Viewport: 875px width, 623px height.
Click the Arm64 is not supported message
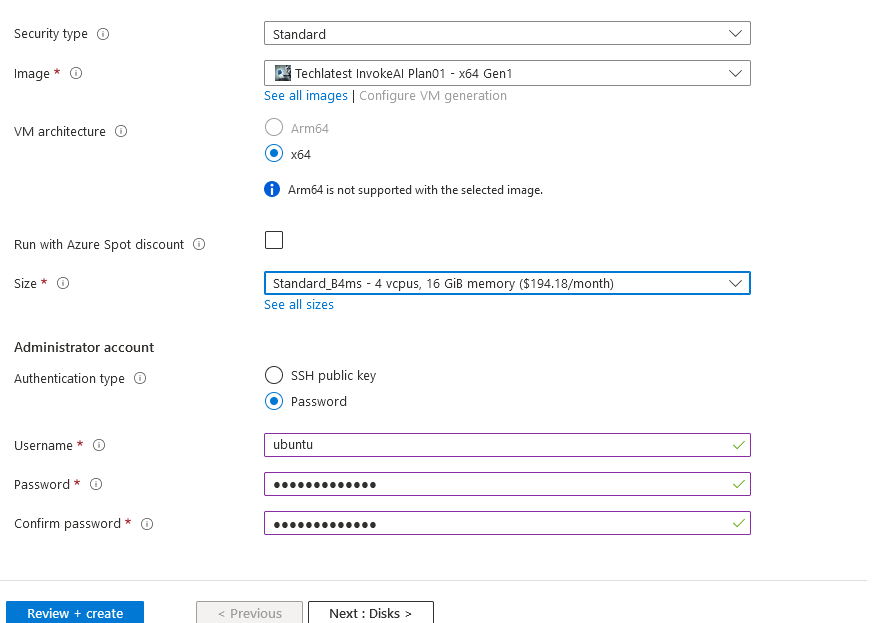pos(415,190)
